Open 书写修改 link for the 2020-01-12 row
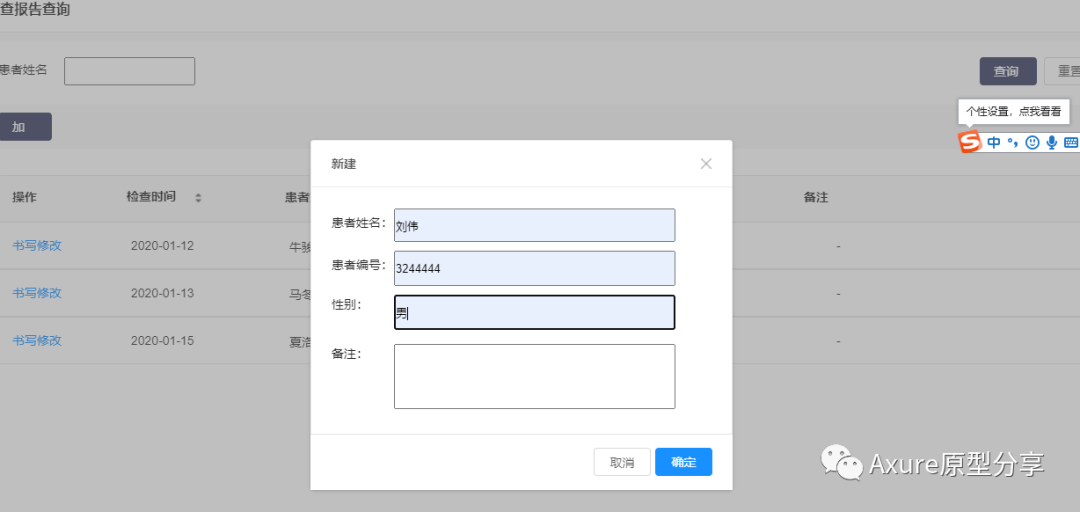Viewport: 1080px width, 512px height. tap(37, 246)
